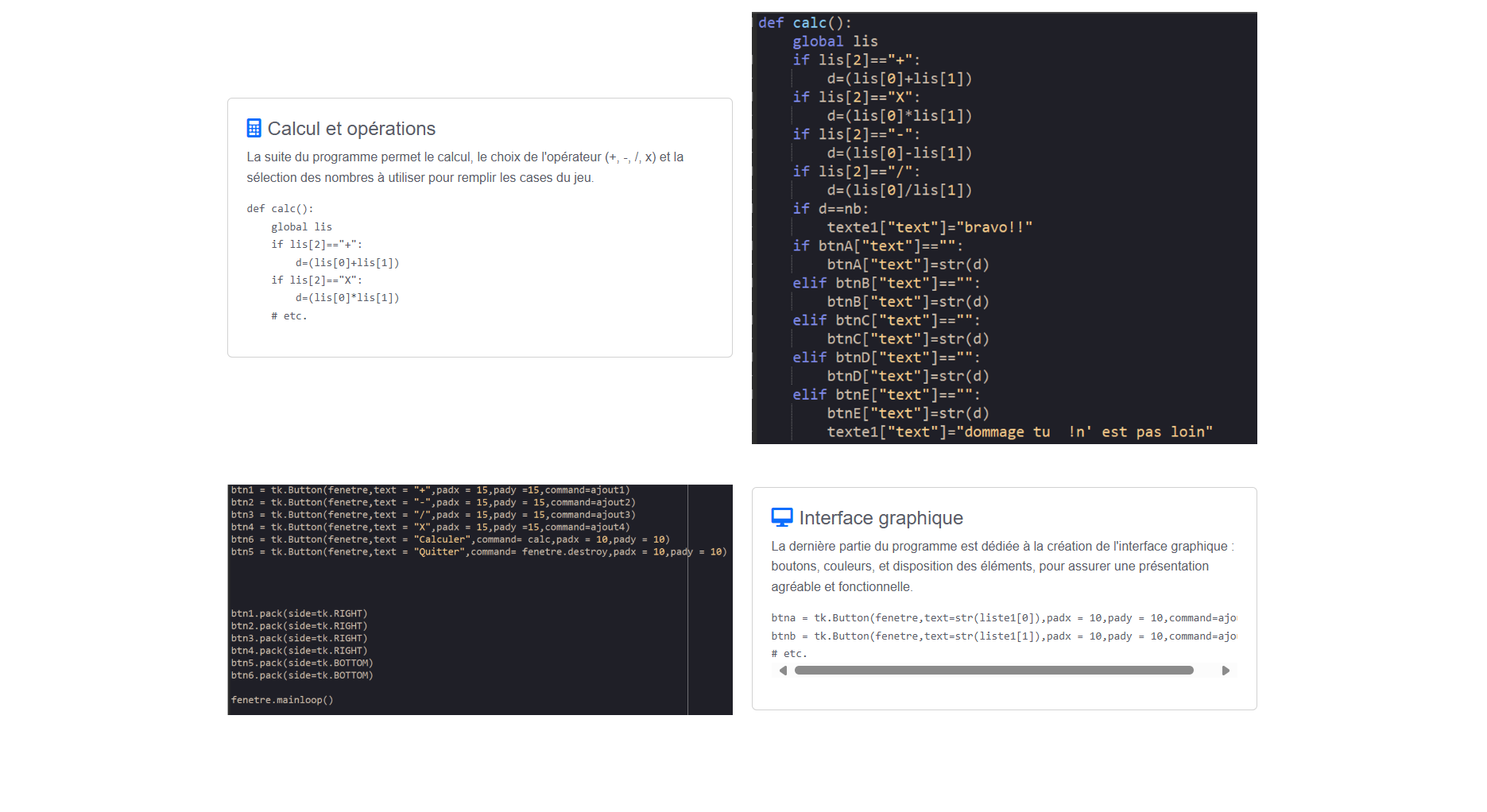
Task: Click the "d=(lis[0]*lis[1])" line in the white card
Action: [347, 298]
